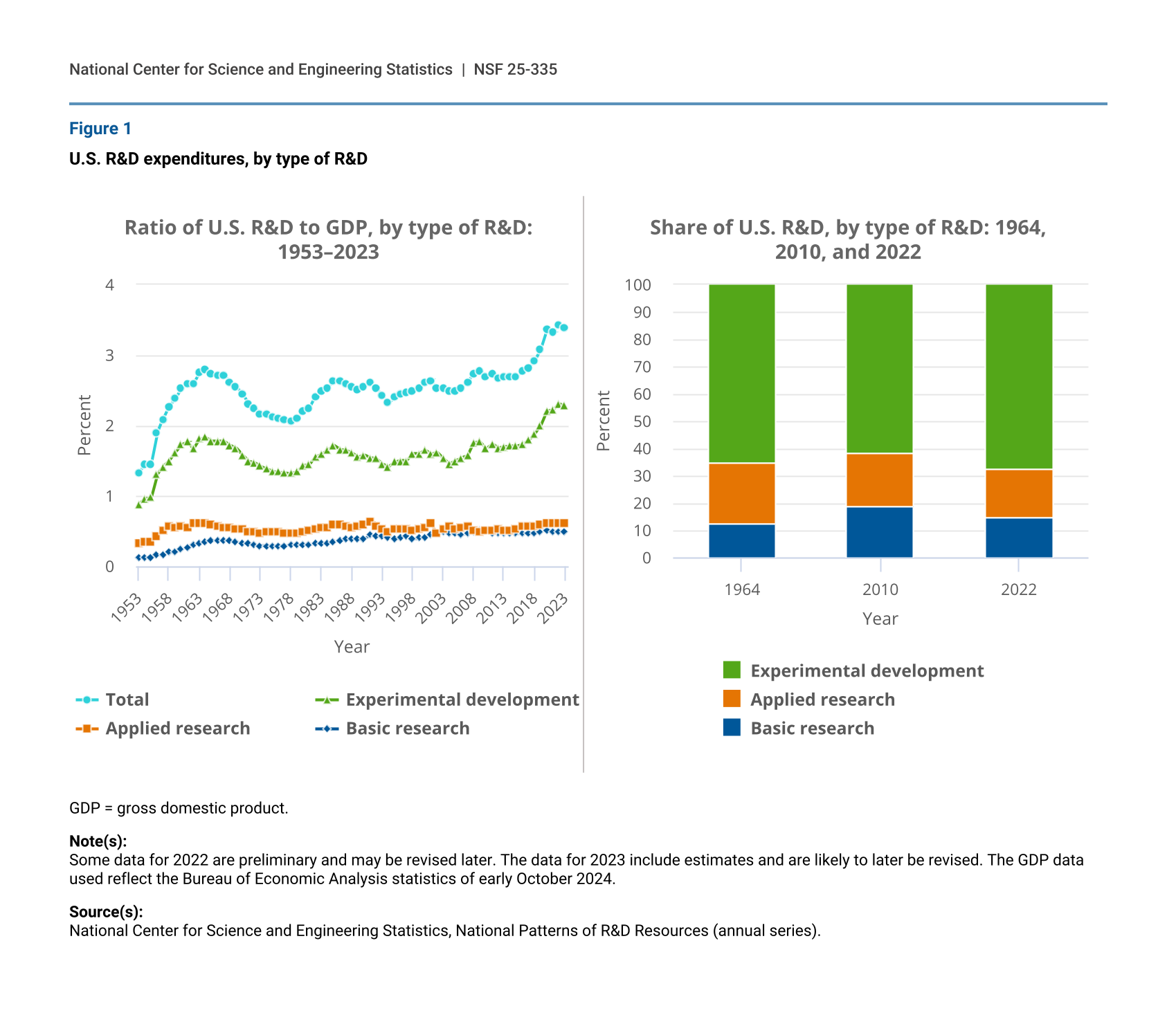This screenshot has height=1015, width=1176.
Task: Click green Experimental development swatch in bar legend
Action: (x=732, y=670)
